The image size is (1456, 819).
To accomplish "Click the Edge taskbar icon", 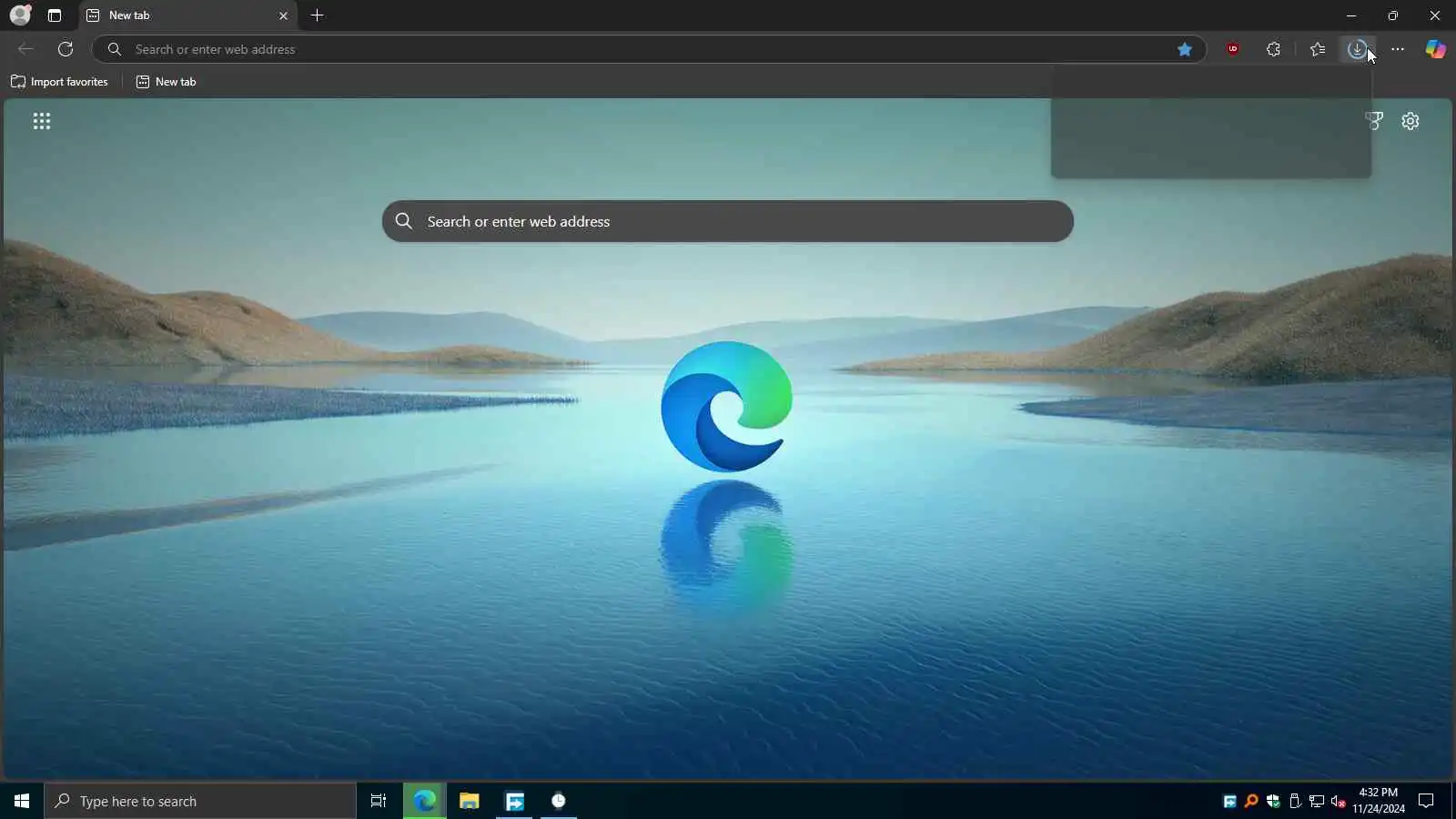I will tap(425, 801).
